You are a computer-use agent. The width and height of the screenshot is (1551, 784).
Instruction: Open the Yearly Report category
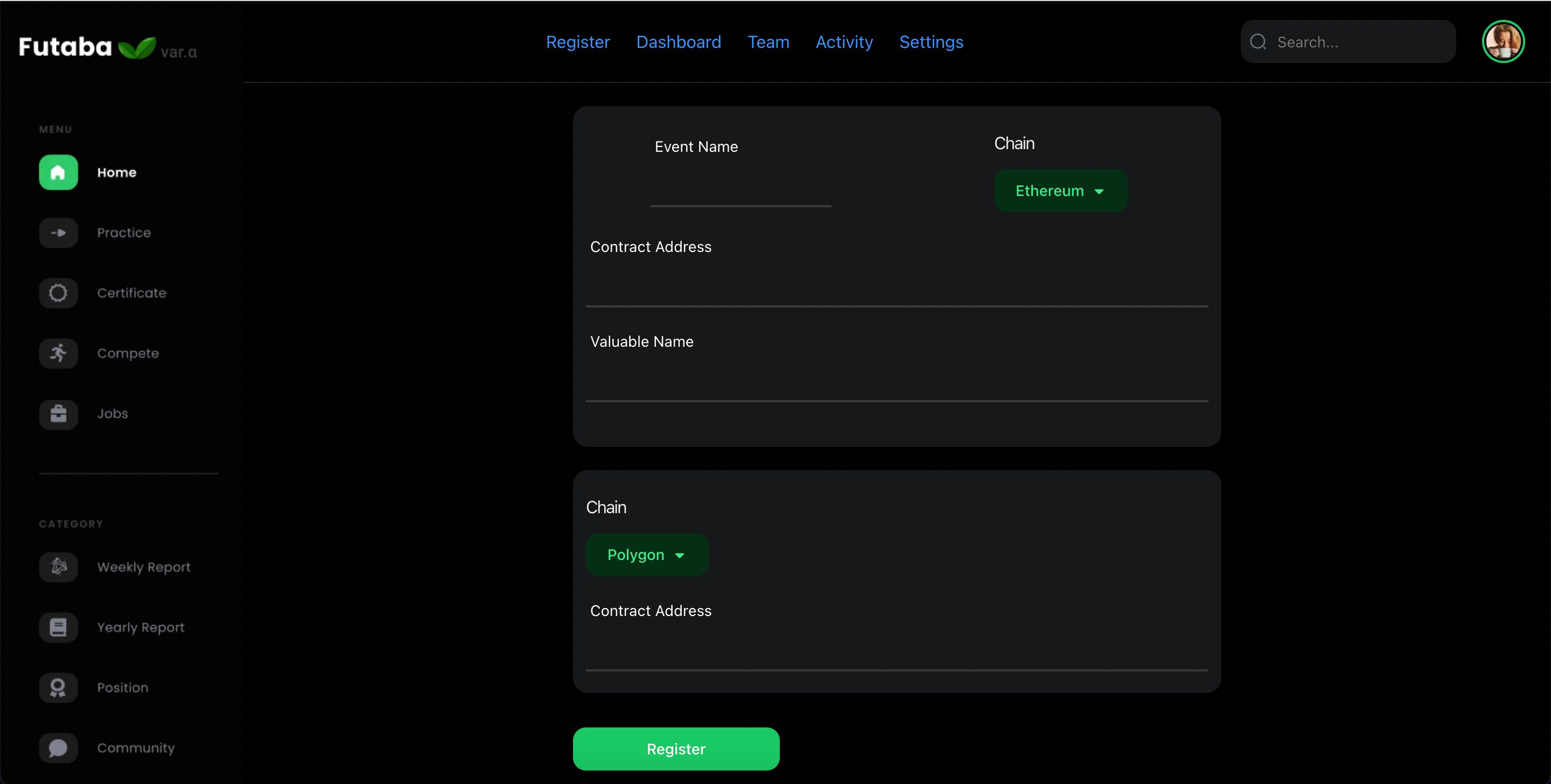point(141,627)
